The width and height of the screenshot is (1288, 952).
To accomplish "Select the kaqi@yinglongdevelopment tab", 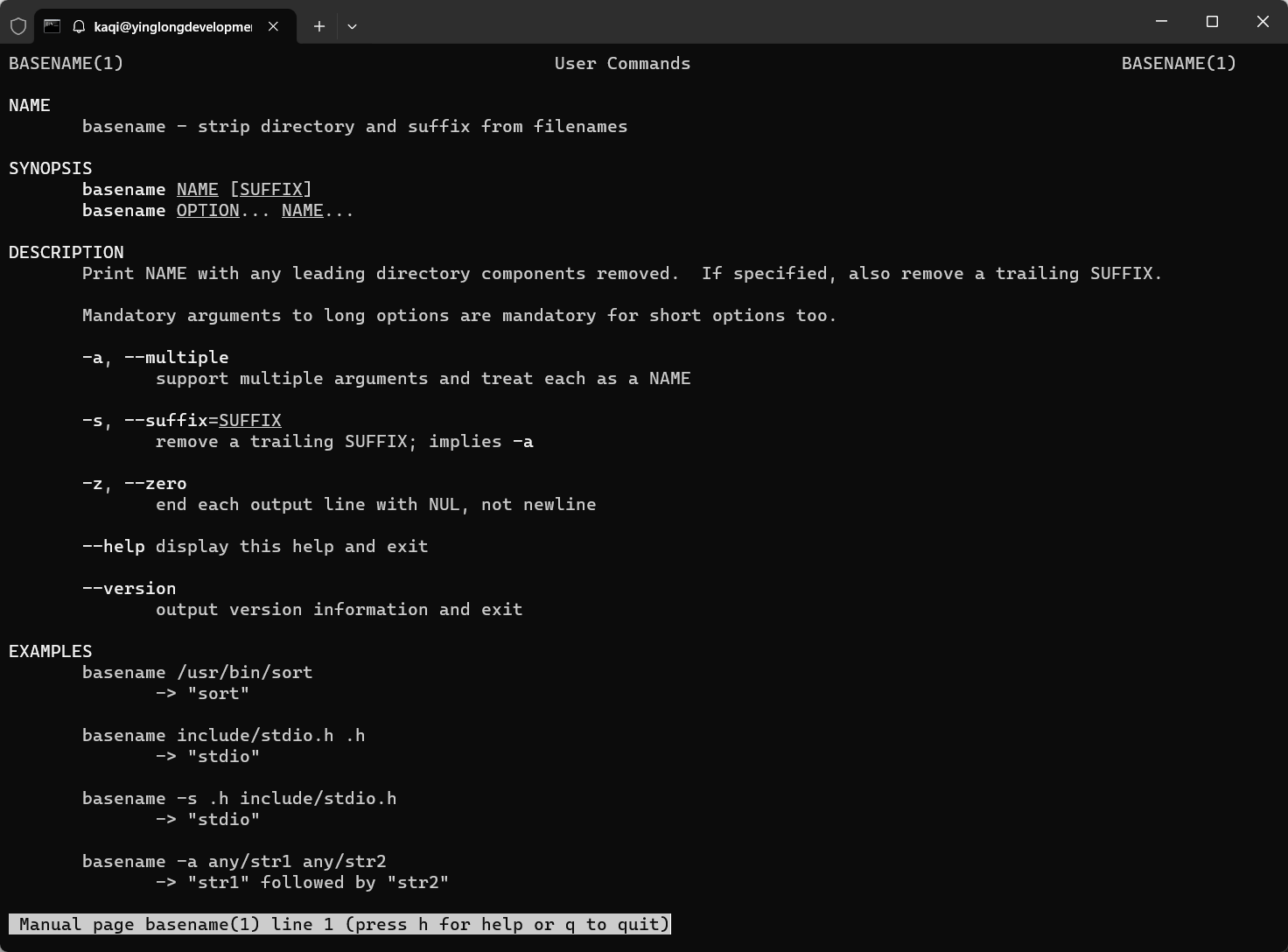I will coord(165,27).
